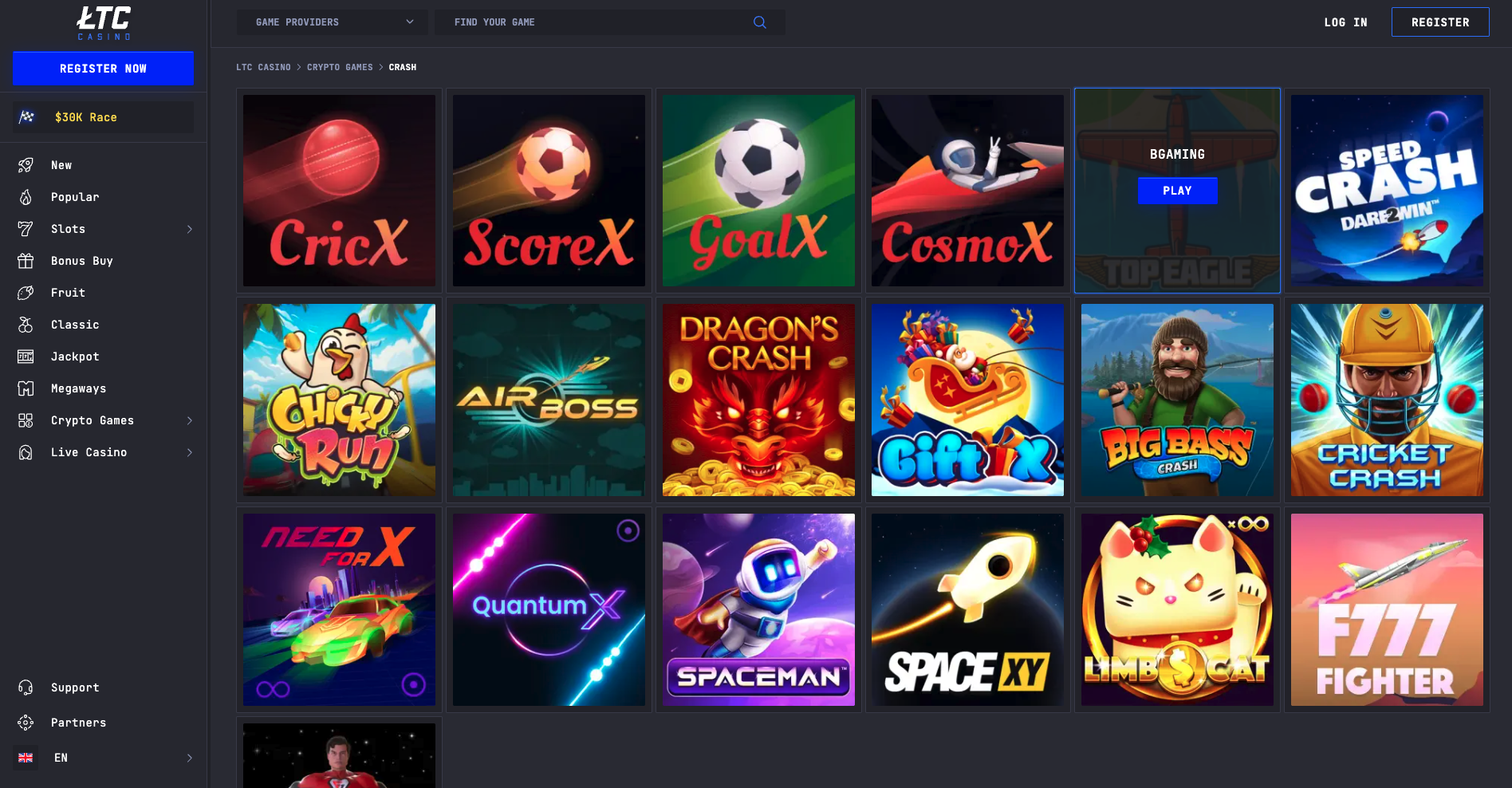
Task: Open the CricX game thumbnail
Action: click(x=339, y=191)
